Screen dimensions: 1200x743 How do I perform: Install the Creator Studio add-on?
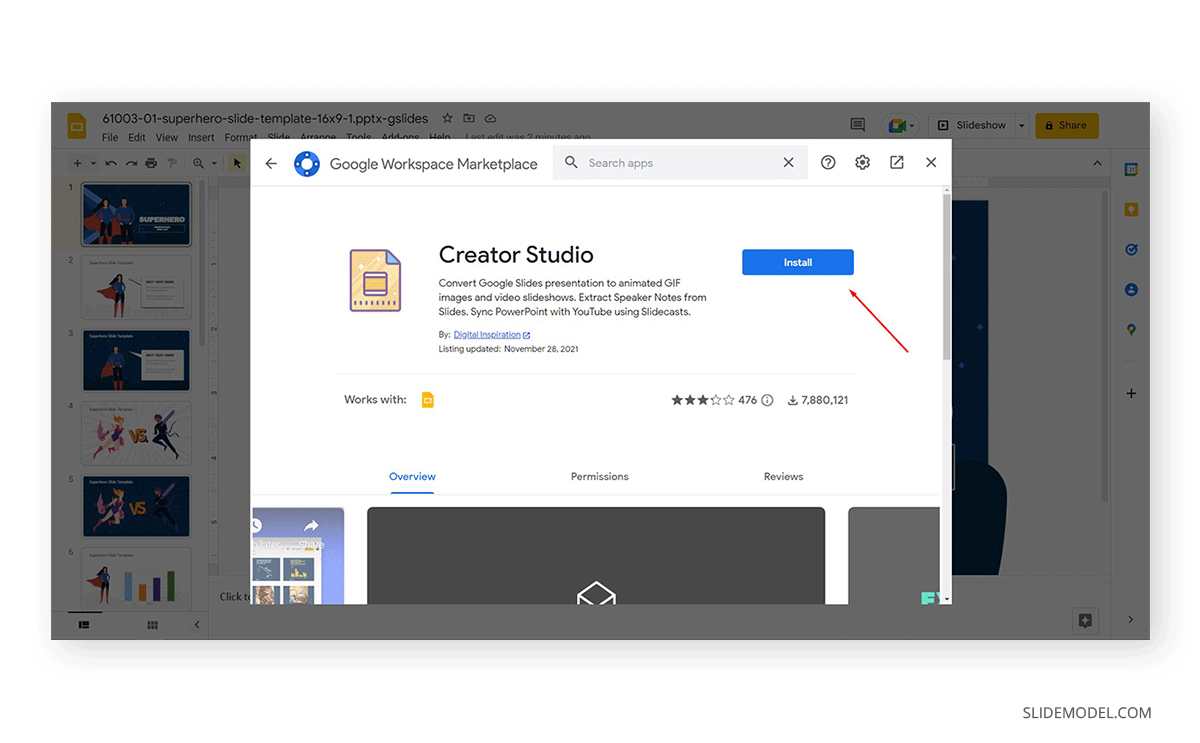797,262
